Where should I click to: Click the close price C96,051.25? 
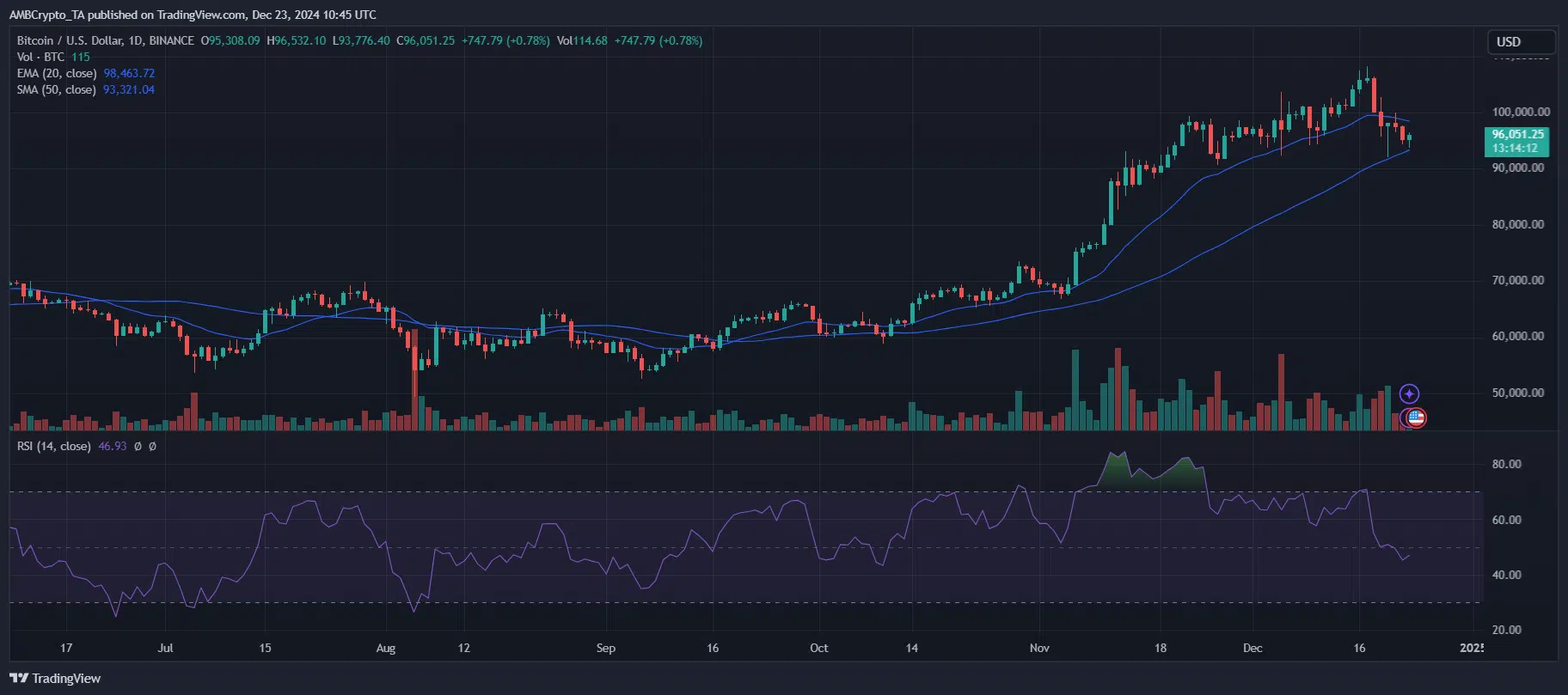click(x=426, y=40)
